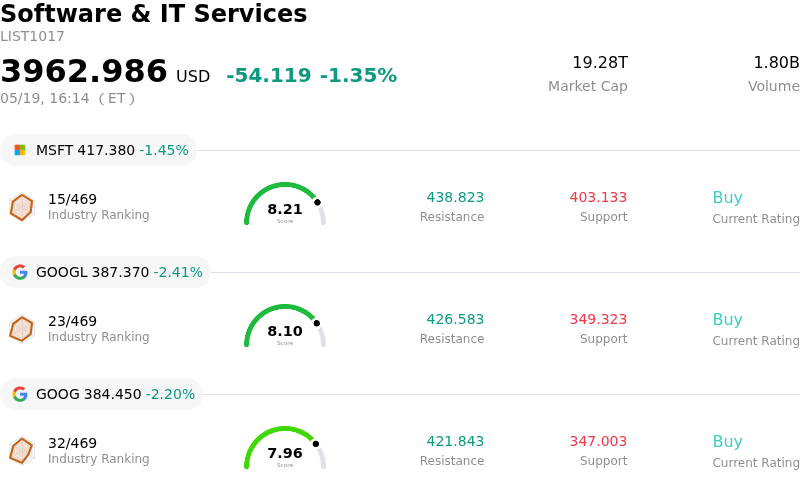
Task: Click the MSFT 8.21 score gauge
Action: 285,204
